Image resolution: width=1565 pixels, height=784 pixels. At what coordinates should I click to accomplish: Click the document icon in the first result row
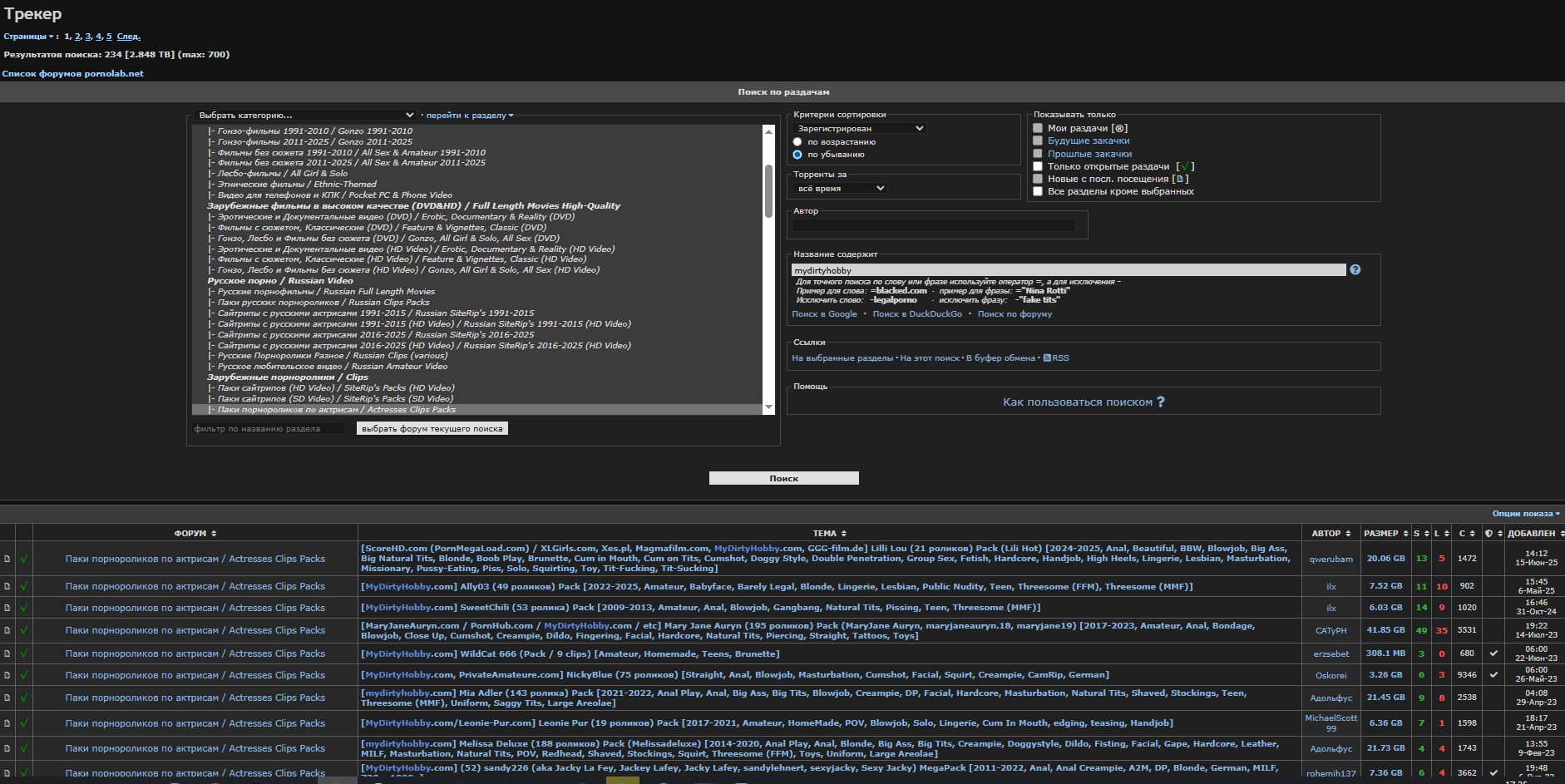click(x=7, y=559)
